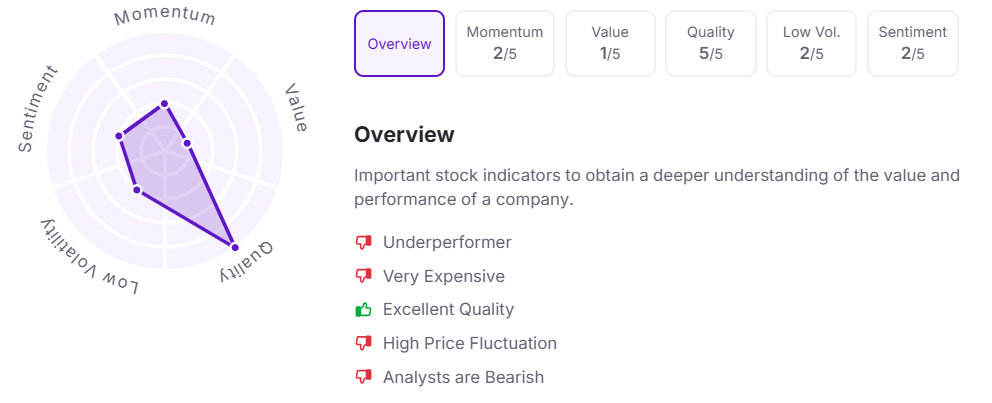Screen dimensions: 992x403
Task: Switch to Value 1/5 tab
Action: pos(610,44)
